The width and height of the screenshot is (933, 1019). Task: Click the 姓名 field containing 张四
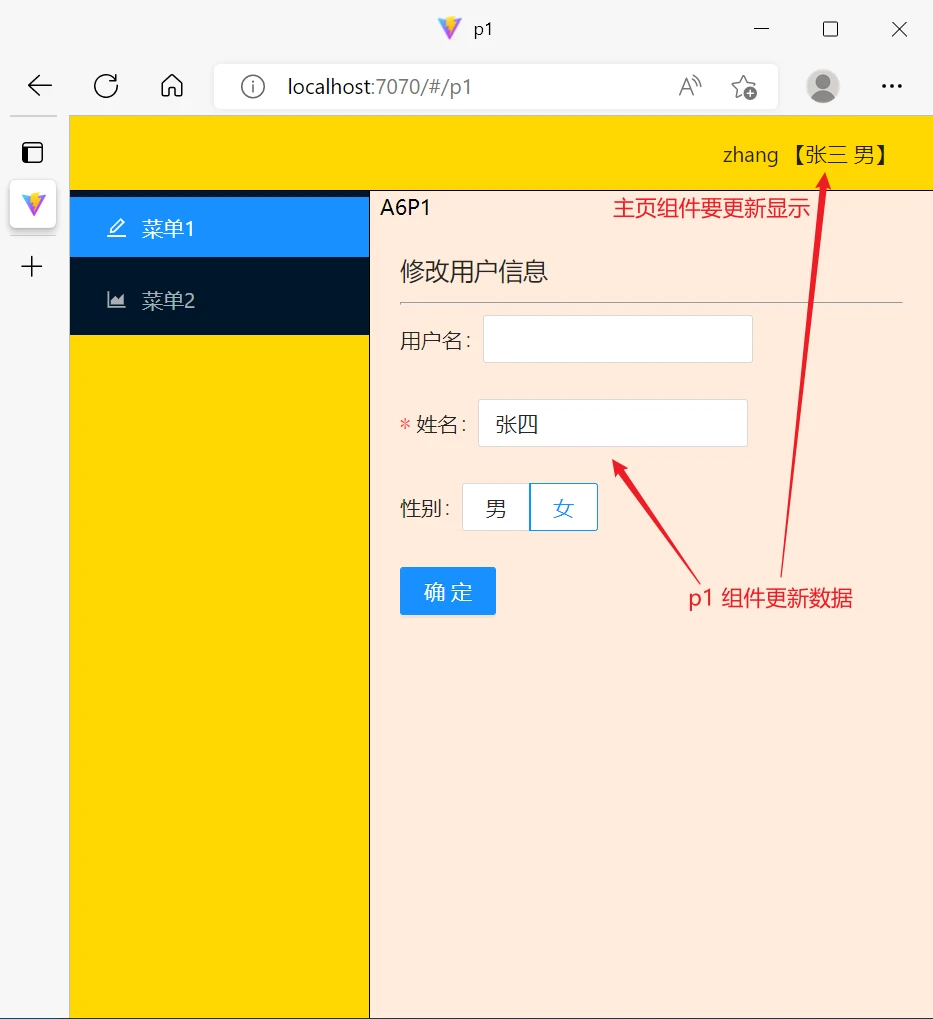612,424
